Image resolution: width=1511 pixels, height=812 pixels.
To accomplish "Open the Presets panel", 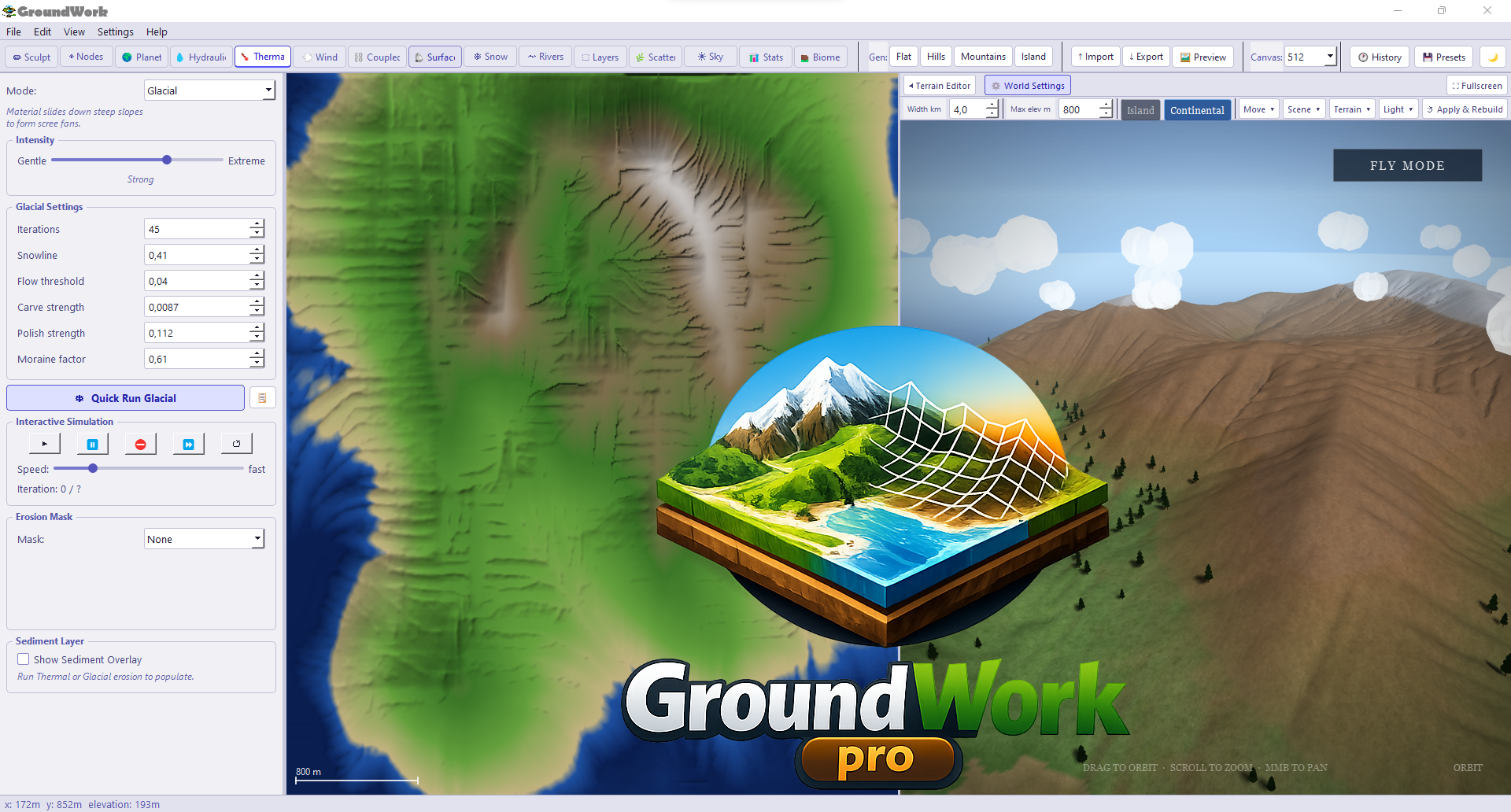I will pyautogui.click(x=1444, y=57).
